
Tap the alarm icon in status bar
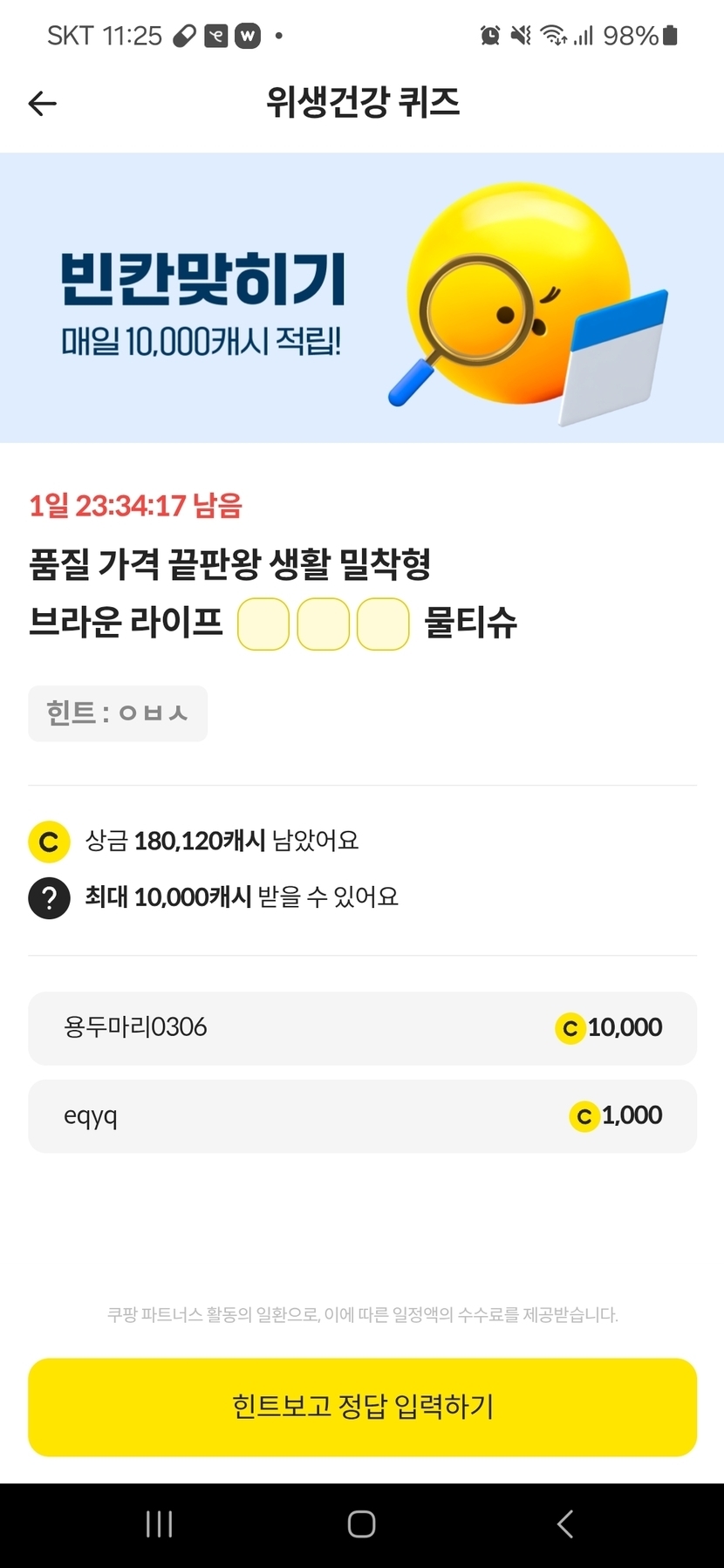click(490, 36)
